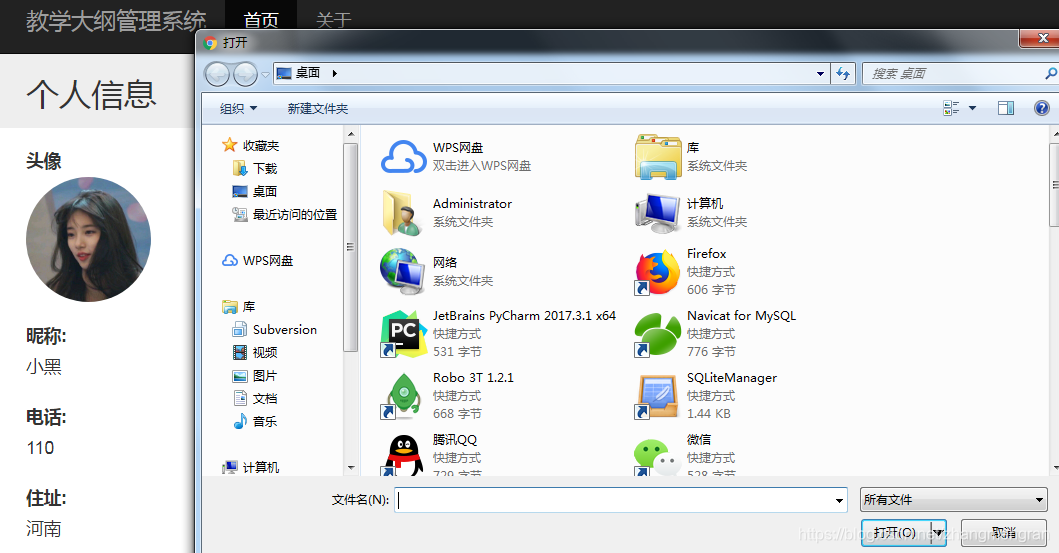The image size is (1059, 553).
Task: Click the forward navigation arrow
Action: [245, 74]
